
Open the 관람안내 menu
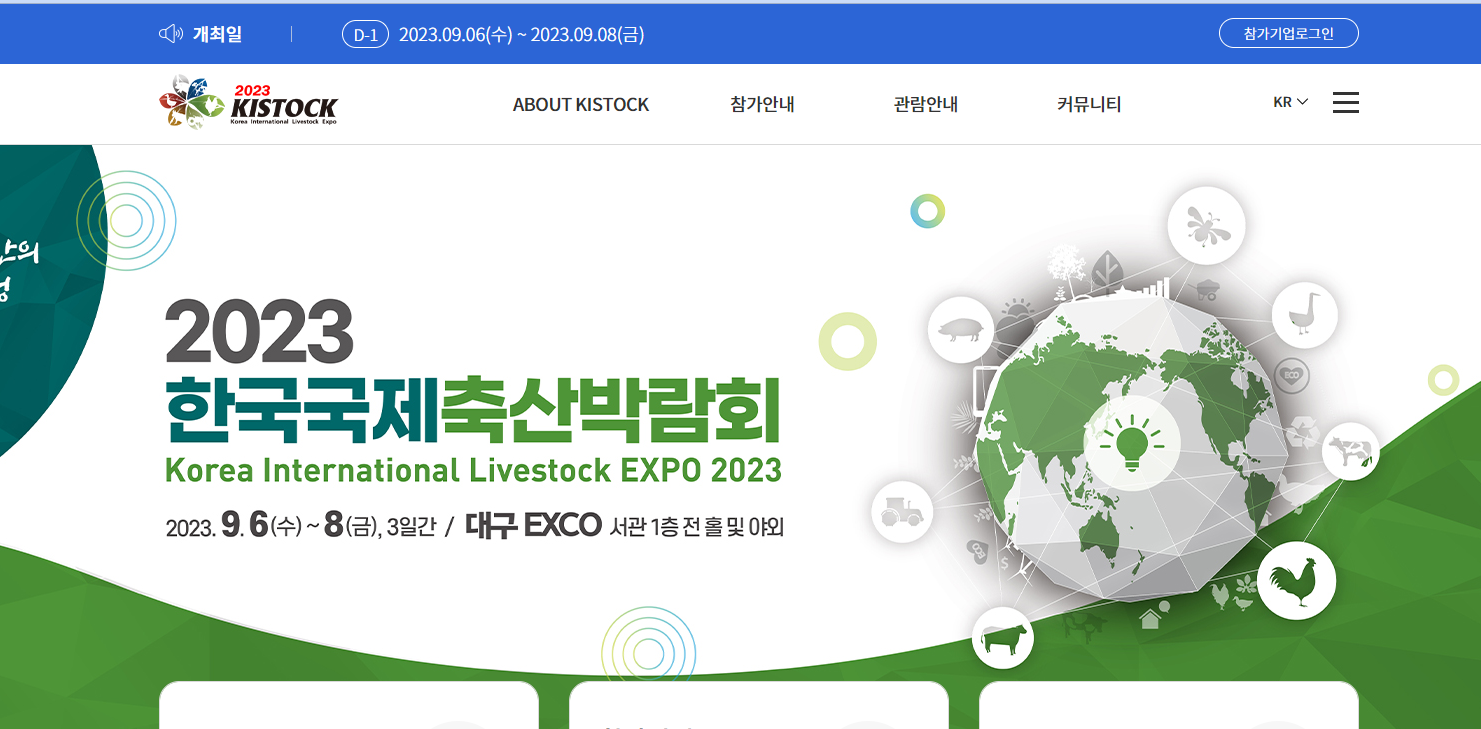point(926,104)
